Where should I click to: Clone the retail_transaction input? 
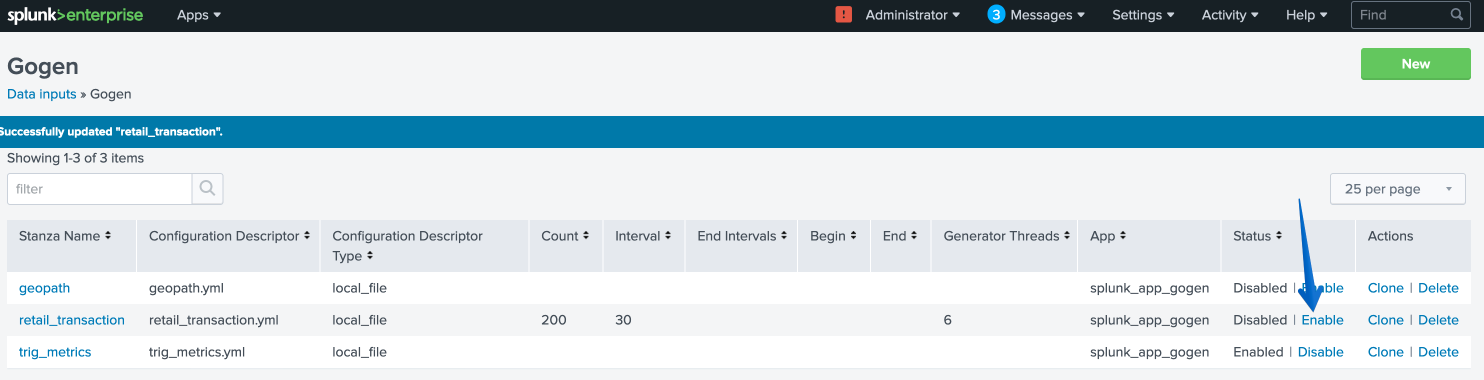click(x=1385, y=320)
